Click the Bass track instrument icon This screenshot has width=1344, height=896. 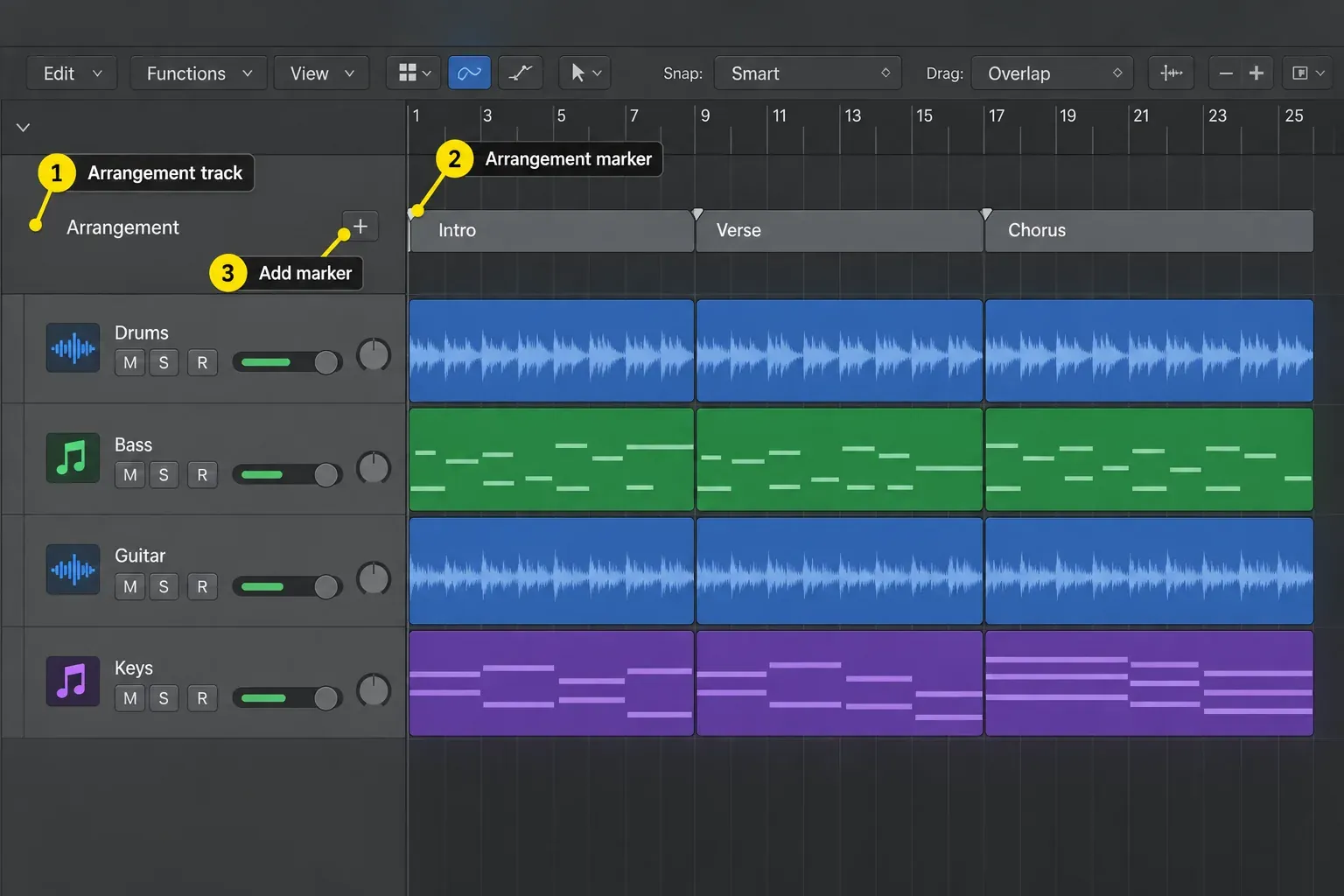73,458
